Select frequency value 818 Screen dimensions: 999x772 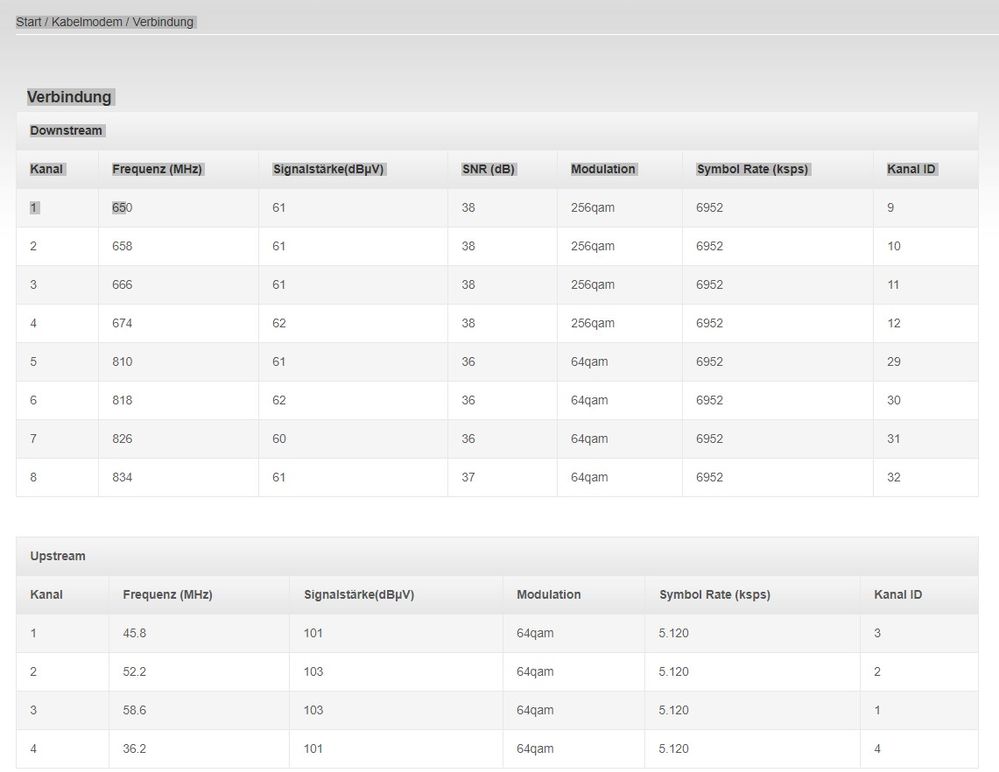[122, 401]
